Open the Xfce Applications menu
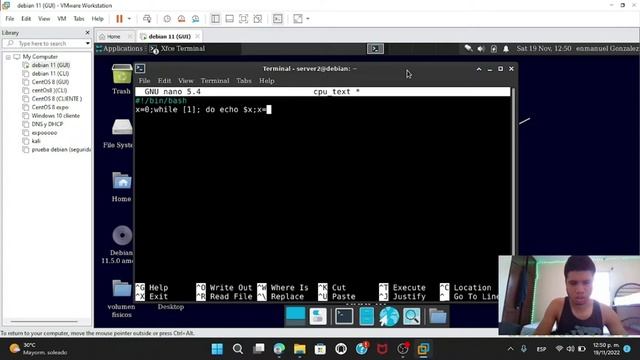The image size is (640, 360). [119, 49]
